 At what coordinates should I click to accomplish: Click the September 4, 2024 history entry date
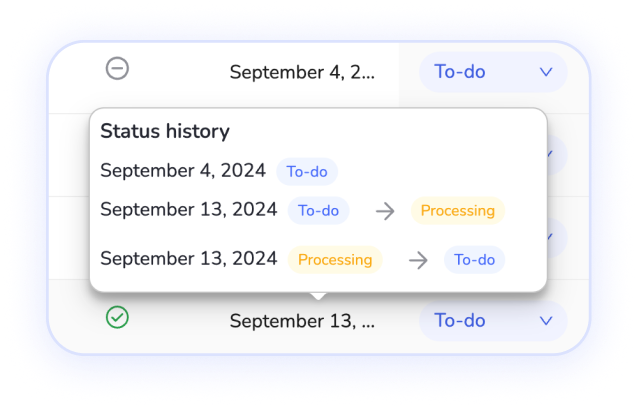pos(183,171)
